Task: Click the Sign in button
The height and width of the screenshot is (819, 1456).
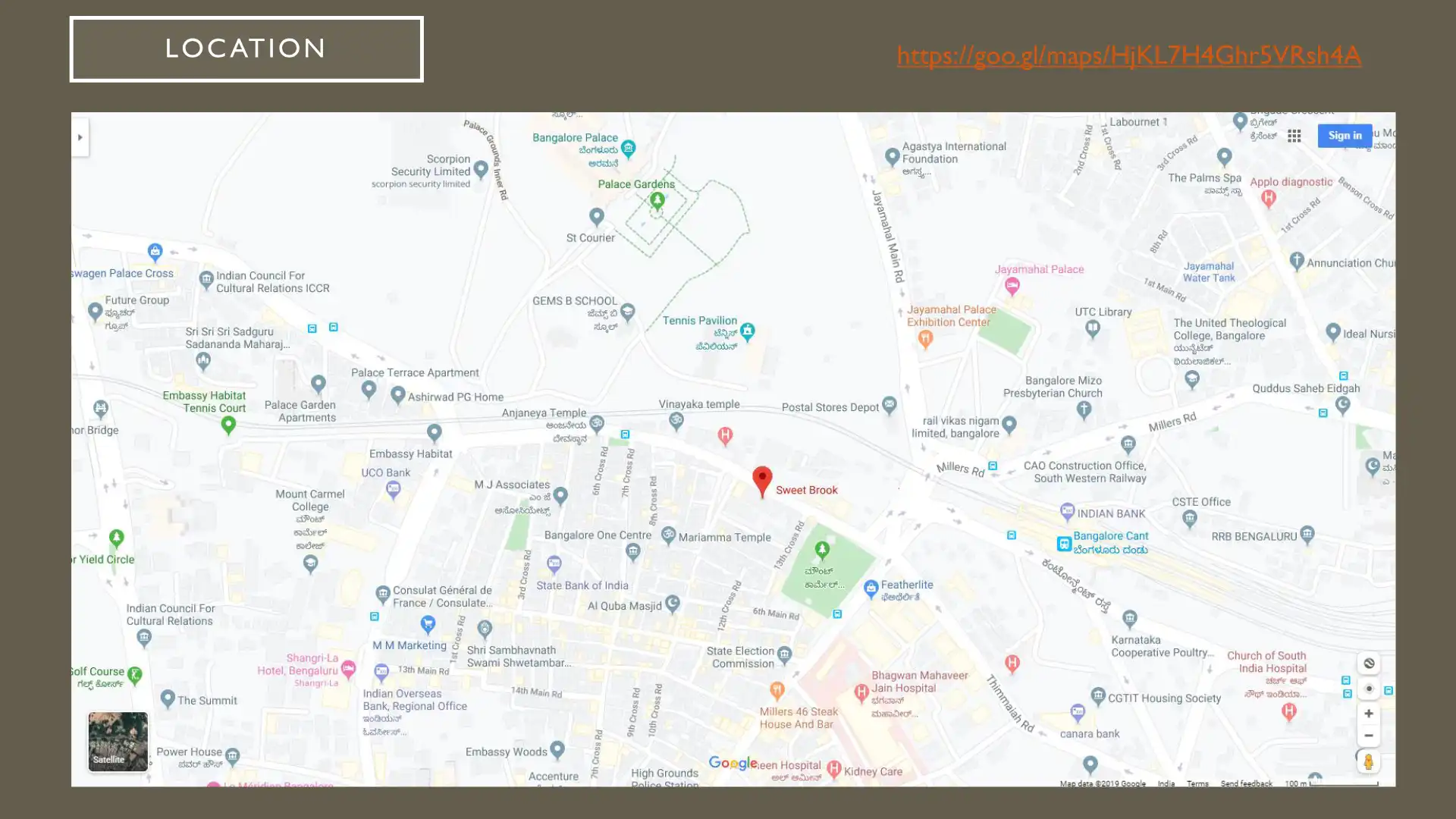Action: coord(1345,136)
